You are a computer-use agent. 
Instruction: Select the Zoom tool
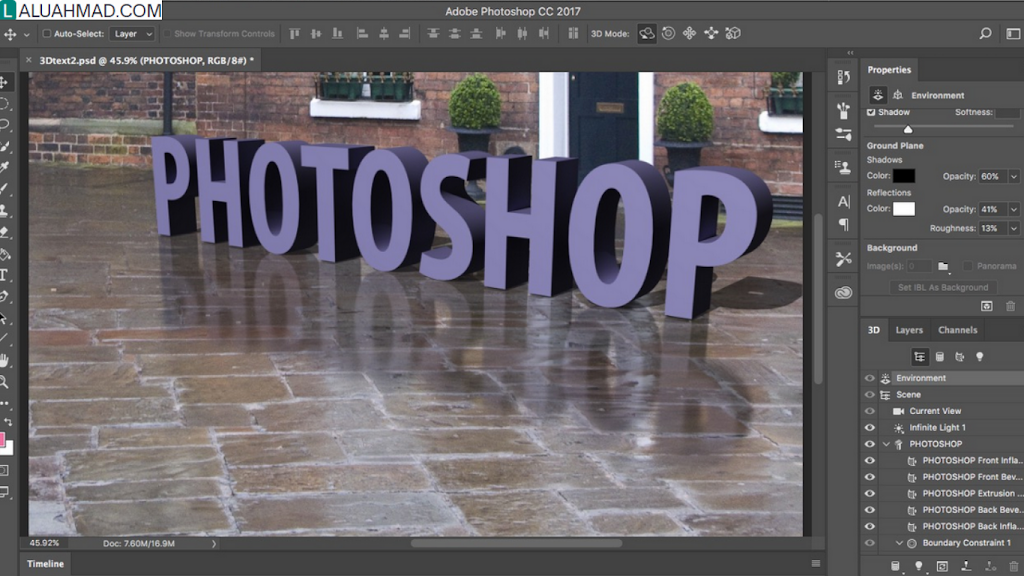coord(4,382)
